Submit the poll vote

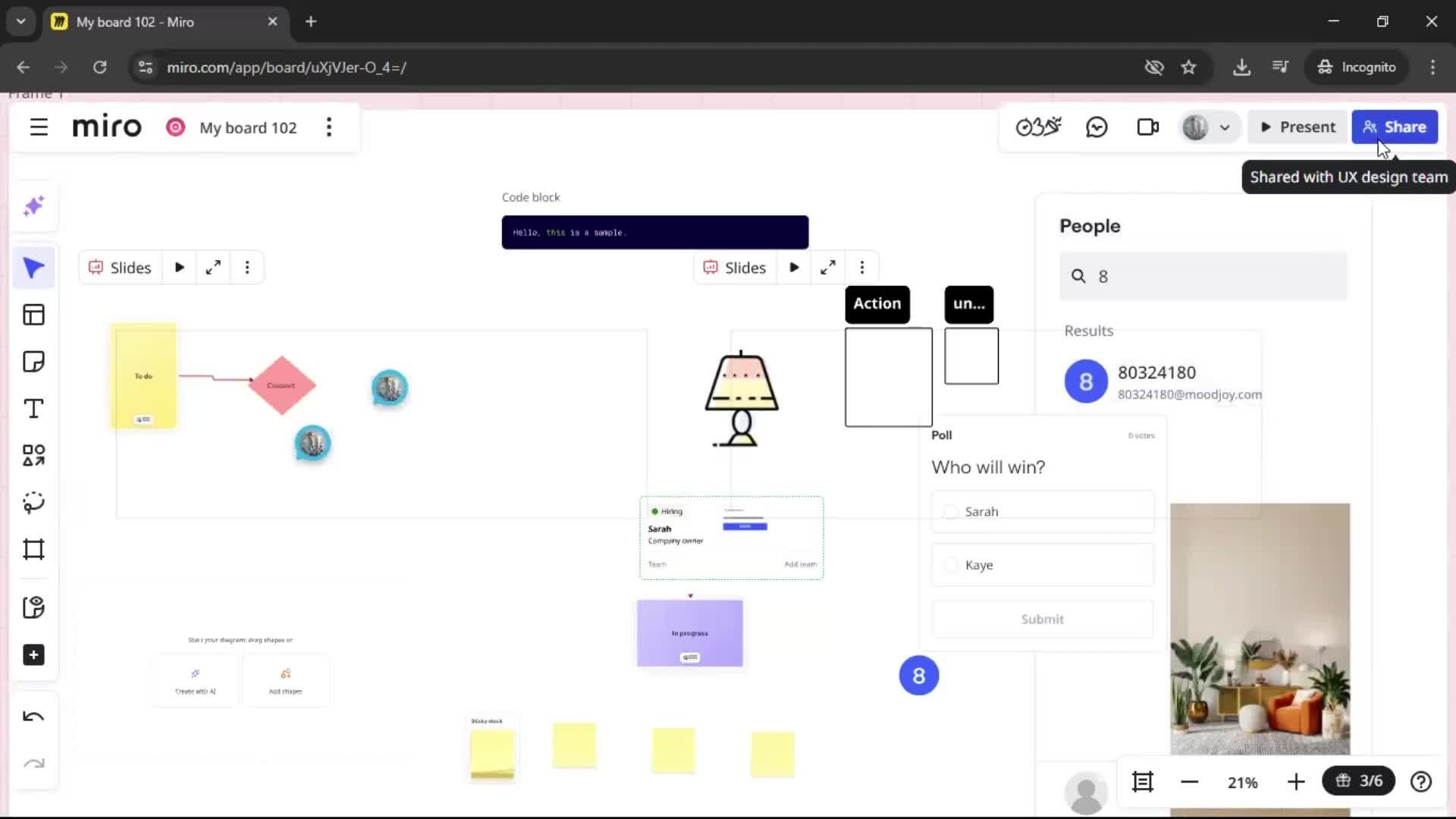[x=1043, y=620]
